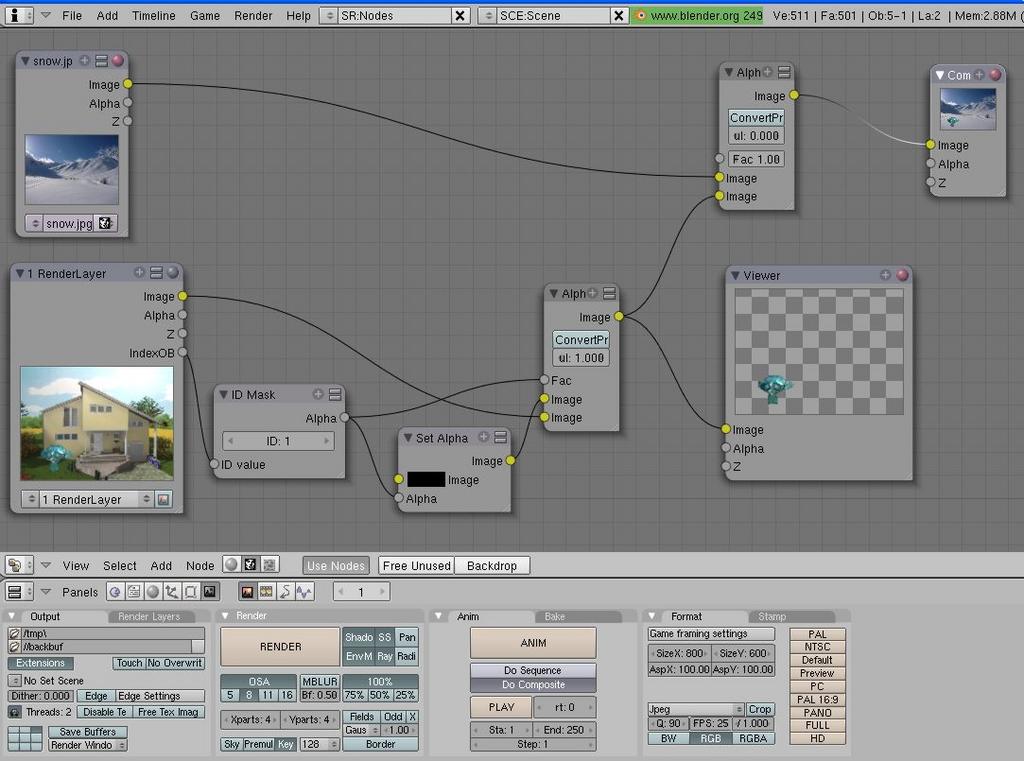This screenshot has width=1024, height=761.
Task: Select Texture Nodes icon in node editor header
Action: 269,564
